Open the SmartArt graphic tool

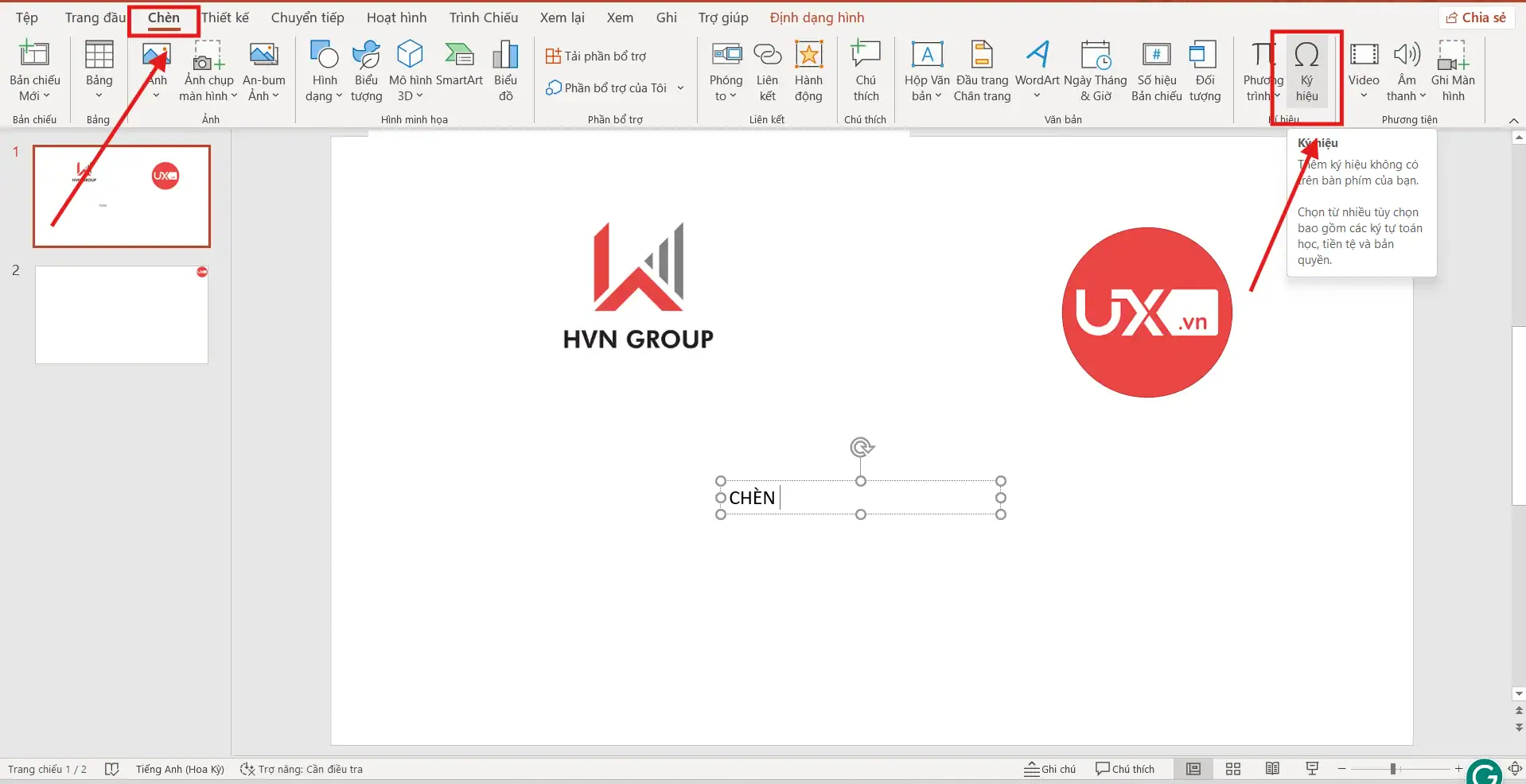(459, 70)
